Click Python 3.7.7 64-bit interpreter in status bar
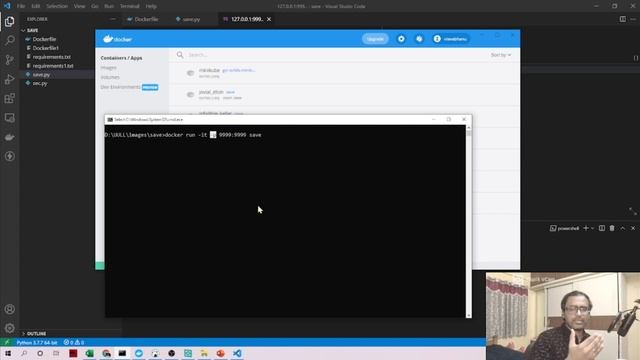Viewport: 640px width, 360px height. click(37, 342)
